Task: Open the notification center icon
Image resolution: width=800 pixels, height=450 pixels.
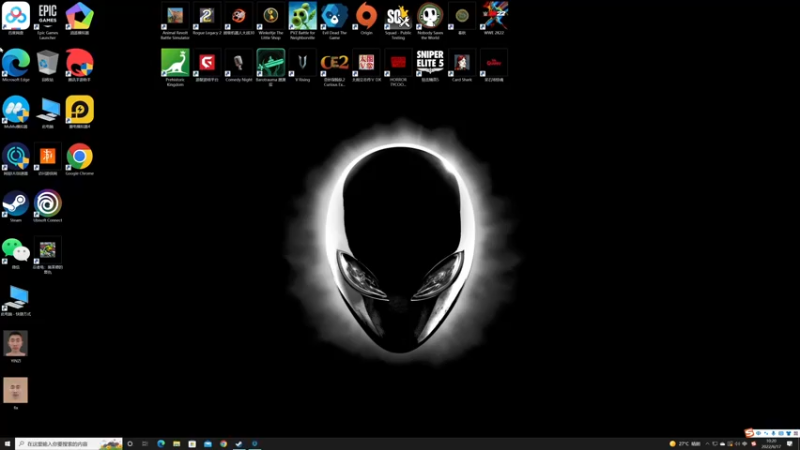Action: click(x=790, y=444)
